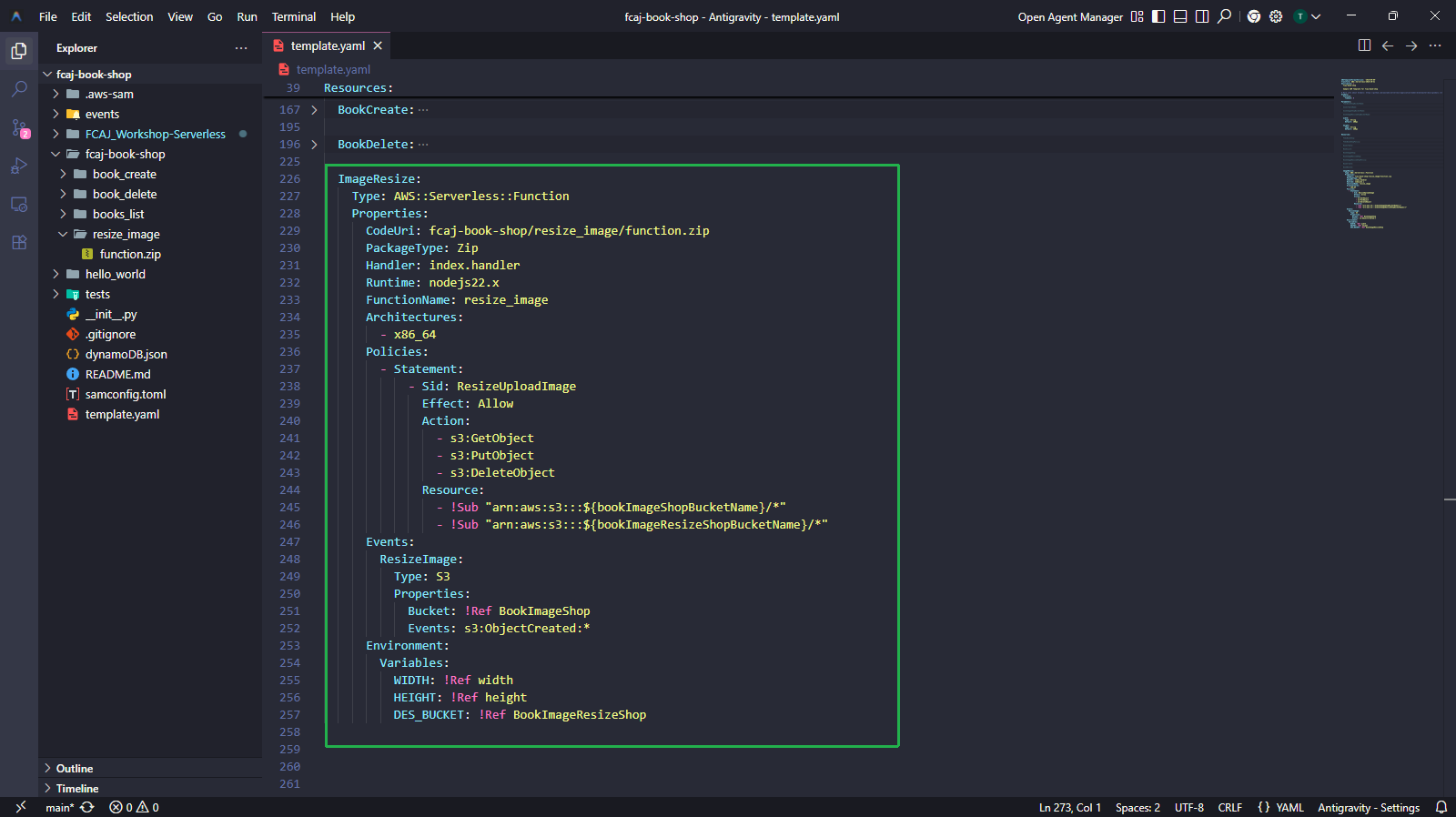Change Spaces: 2 indentation setting
The width and height of the screenshot is (1456, 817).
click(x=1137, y=807)
